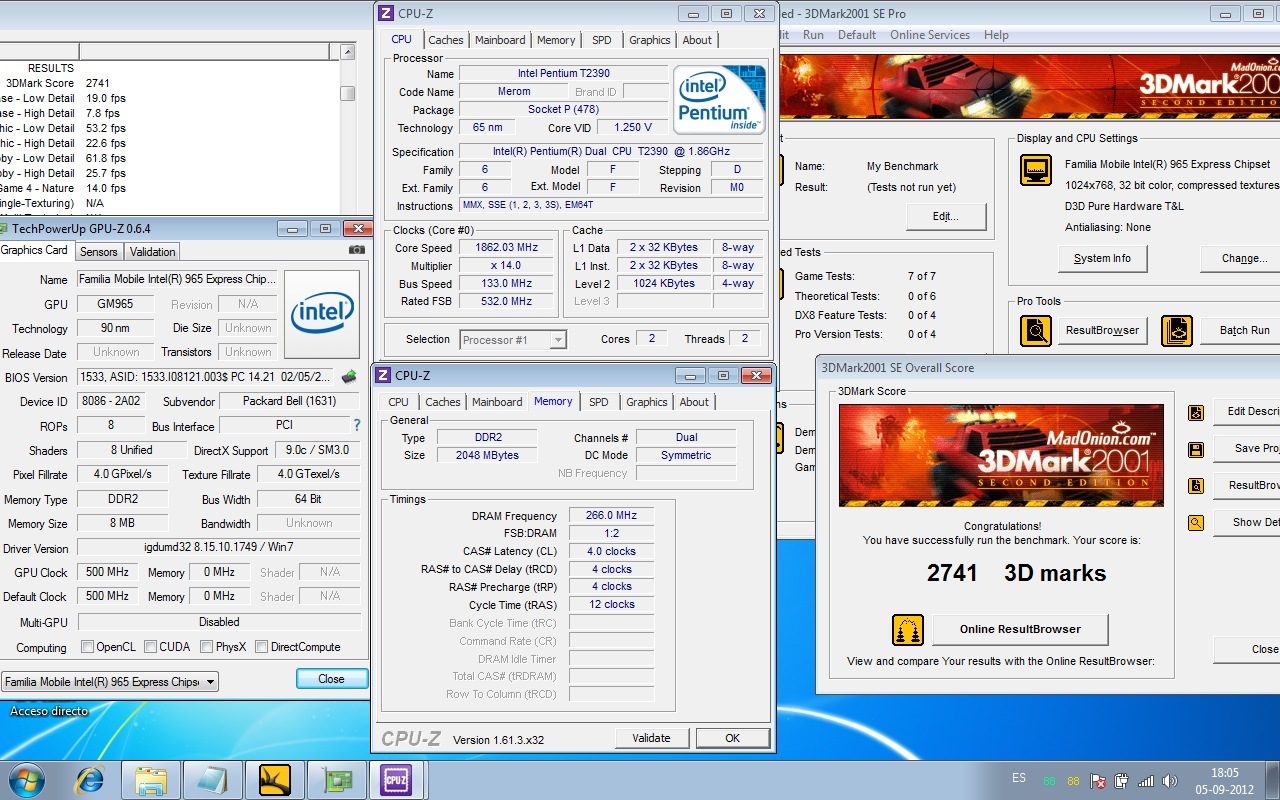Open the Help menu in 3DMark
This screenshot has height=800, width=1280.
coord(996,35)
